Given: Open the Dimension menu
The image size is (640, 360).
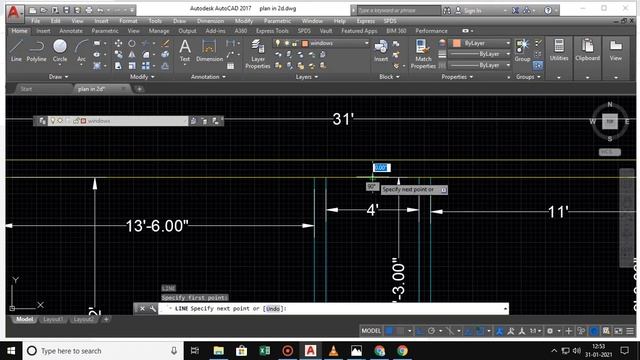Looking at the screenshot, I should click(210, 21).
